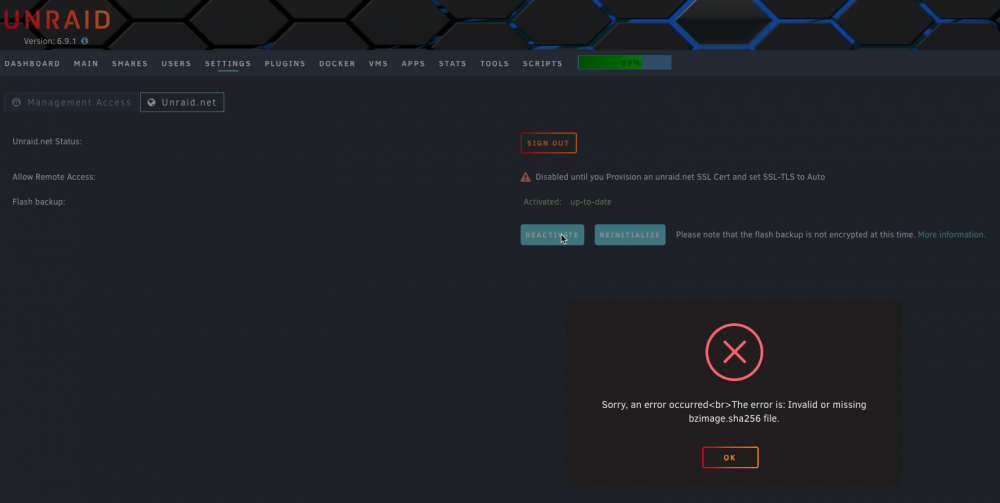The width and height of the screenshot is (1000, 503).
Task: Click the 'Invalid or missing bzimage.sha256' error message
Action: pyautogui.click(x=734, y=412)
